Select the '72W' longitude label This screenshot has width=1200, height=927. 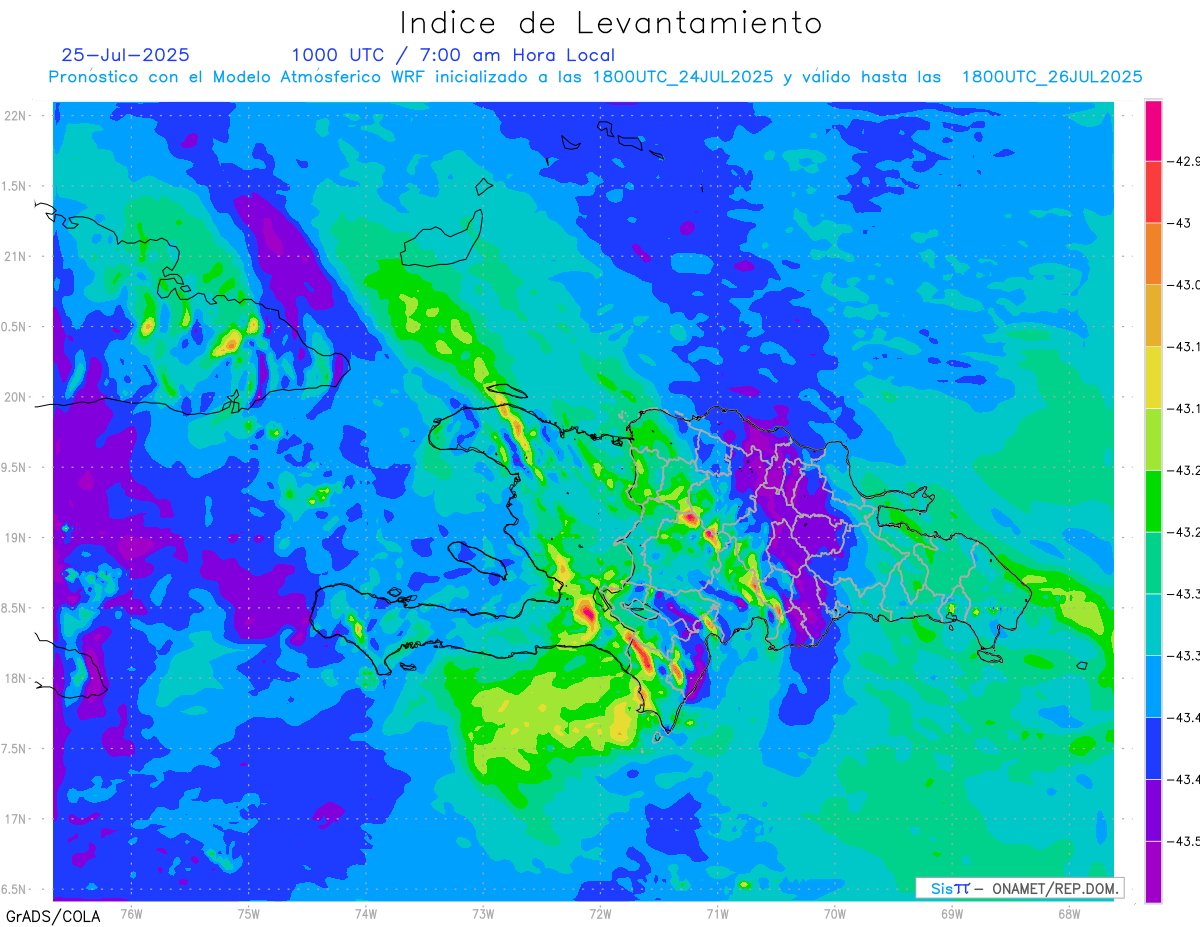tap(600, 913)
